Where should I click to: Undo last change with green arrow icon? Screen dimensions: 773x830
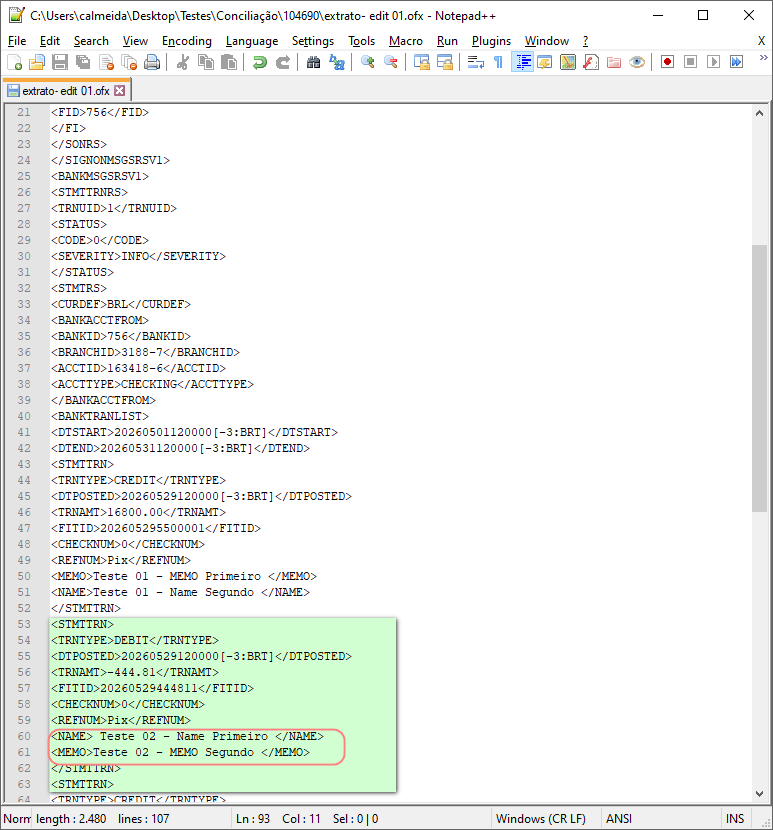[259, 62]
